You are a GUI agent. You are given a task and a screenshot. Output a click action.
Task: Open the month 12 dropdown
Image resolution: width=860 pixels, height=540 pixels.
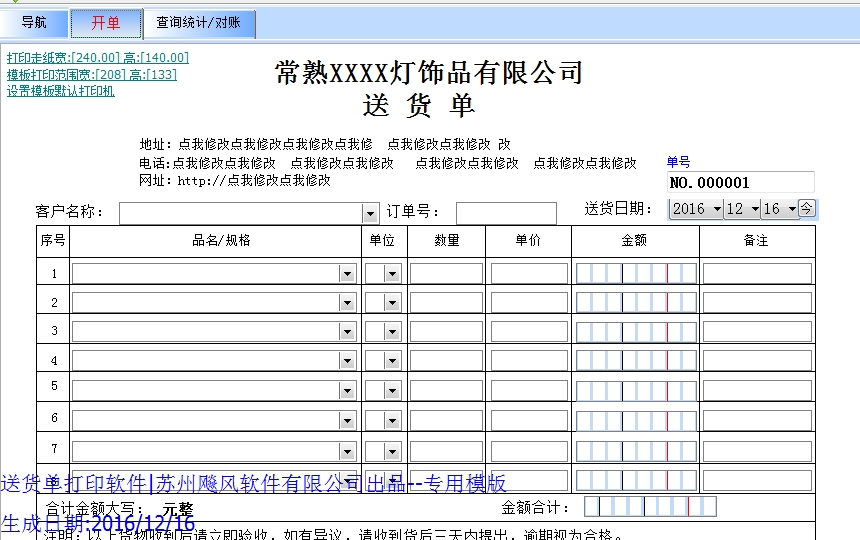click(x=754, y=209)
